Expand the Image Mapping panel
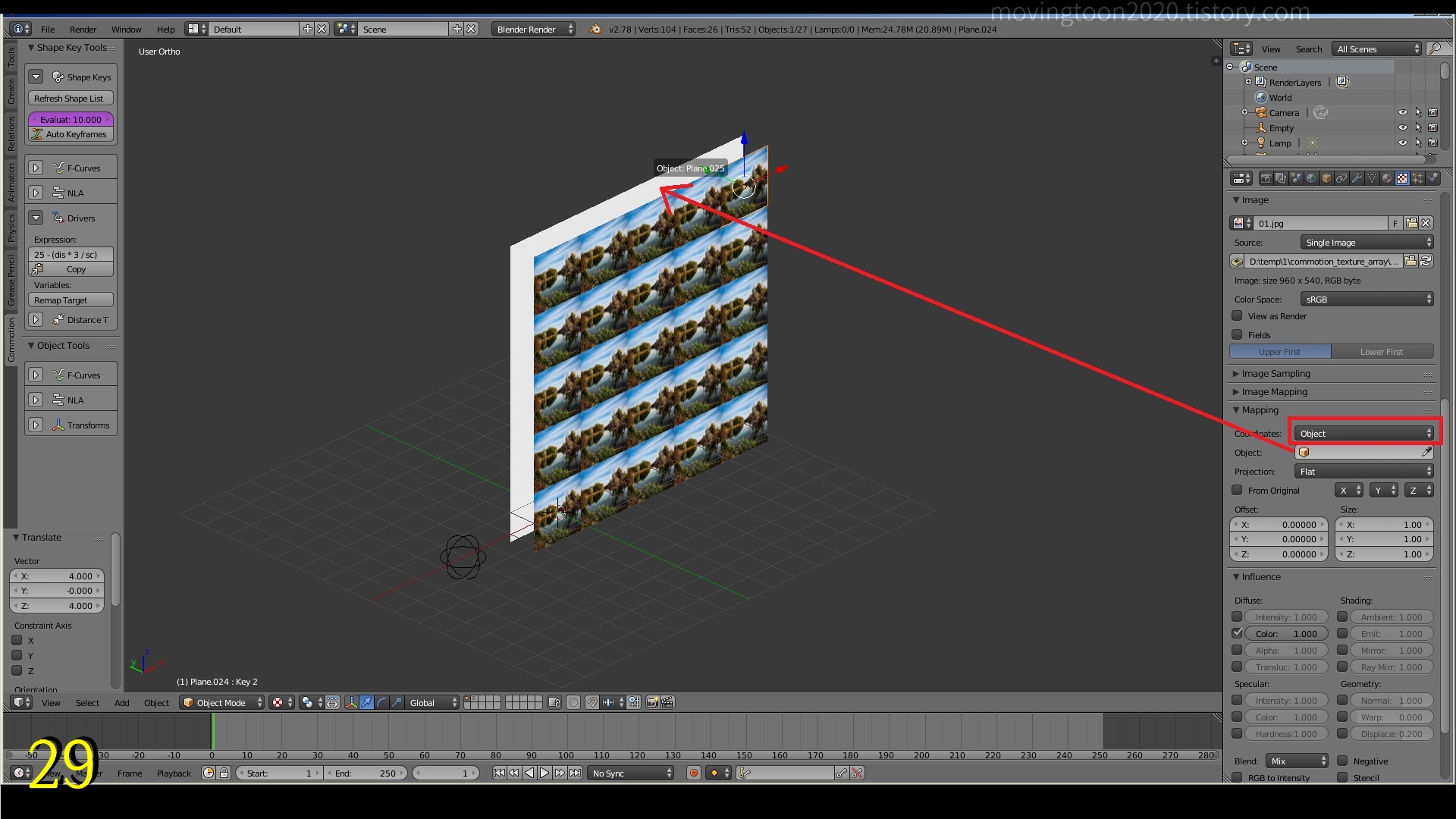Viewport: 1456px width, 819px height. (x=1274, y=391)
